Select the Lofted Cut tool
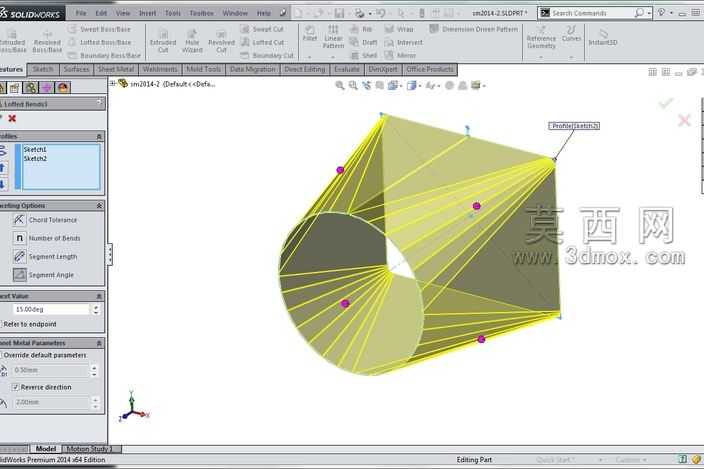 262,42
